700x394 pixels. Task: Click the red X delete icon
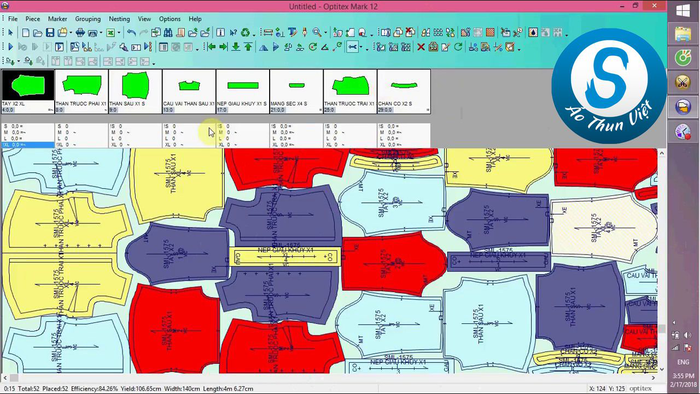click(x=421, y=47)
